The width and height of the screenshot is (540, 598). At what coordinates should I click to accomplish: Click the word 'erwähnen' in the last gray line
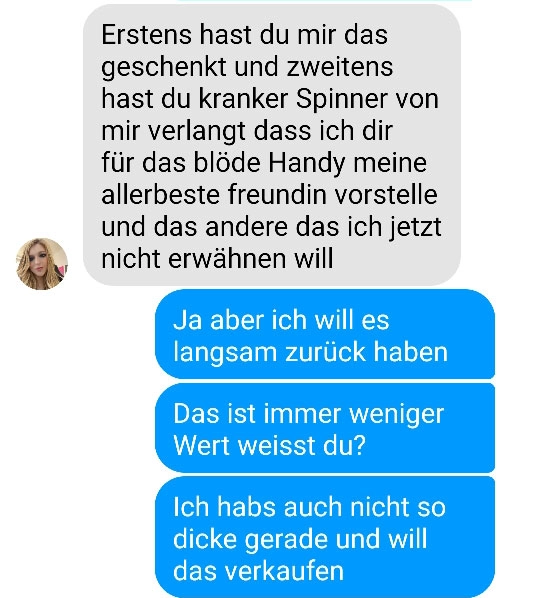tap(227, 259)
